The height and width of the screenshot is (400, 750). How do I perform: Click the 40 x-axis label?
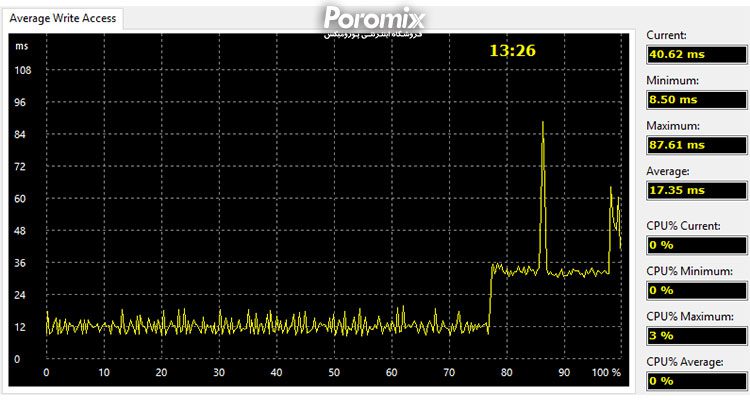276,372
